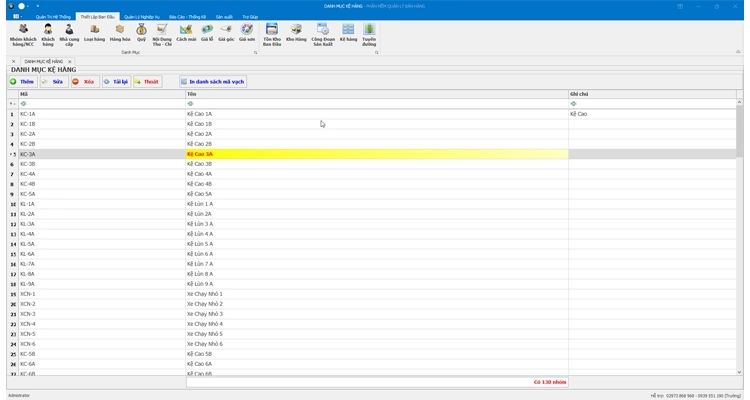Expand the Danh Mục group dialog launcher
Image resolution: width=750 pixels, height=400 pixels.
coord(255,52)
